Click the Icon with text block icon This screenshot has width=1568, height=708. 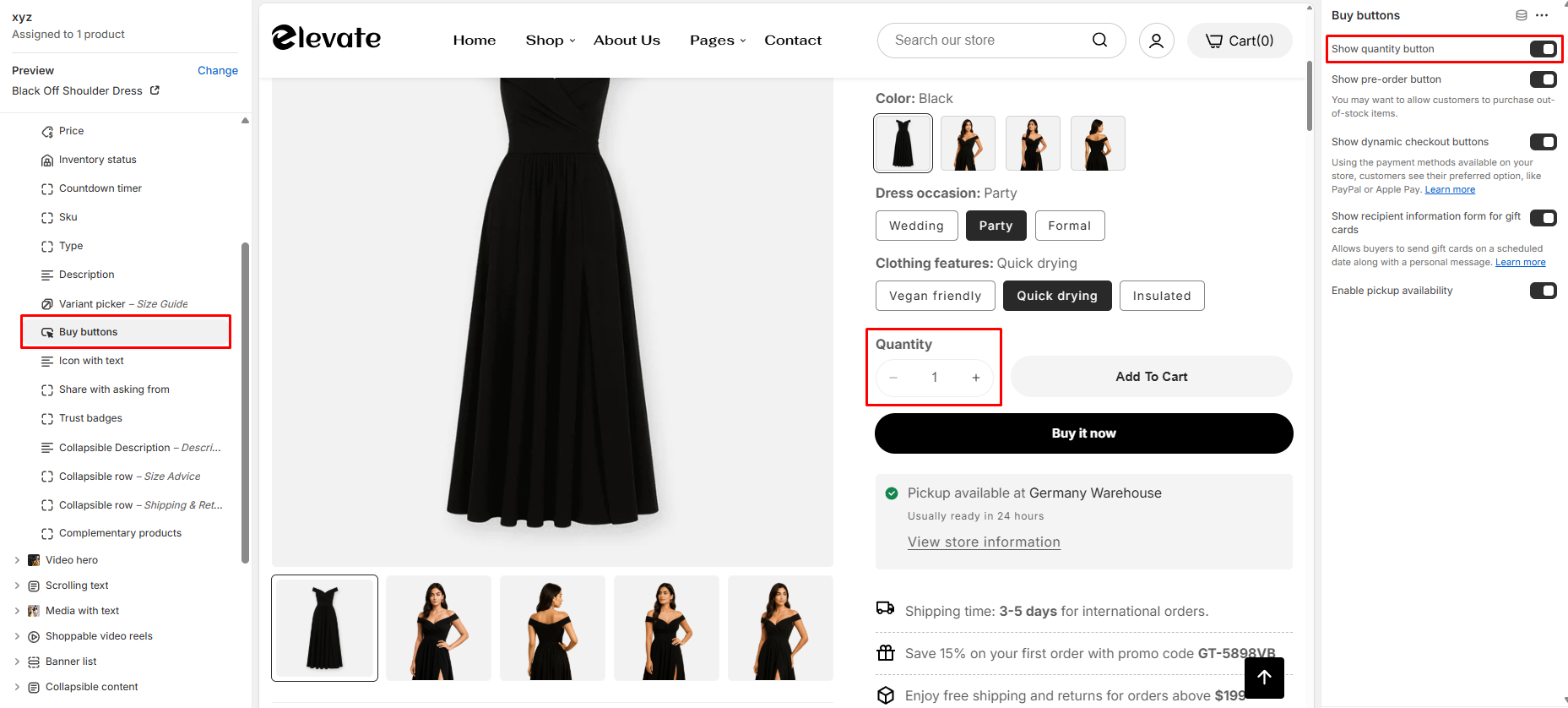47,362
